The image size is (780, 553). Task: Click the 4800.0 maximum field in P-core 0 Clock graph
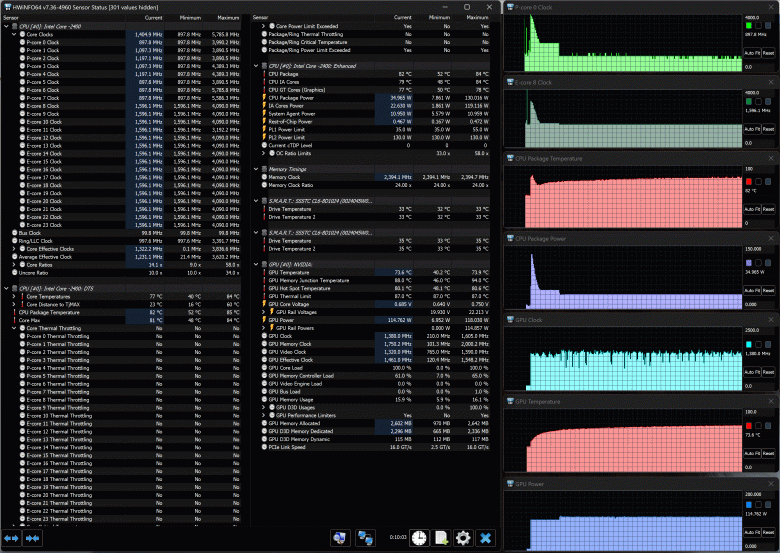759,17
